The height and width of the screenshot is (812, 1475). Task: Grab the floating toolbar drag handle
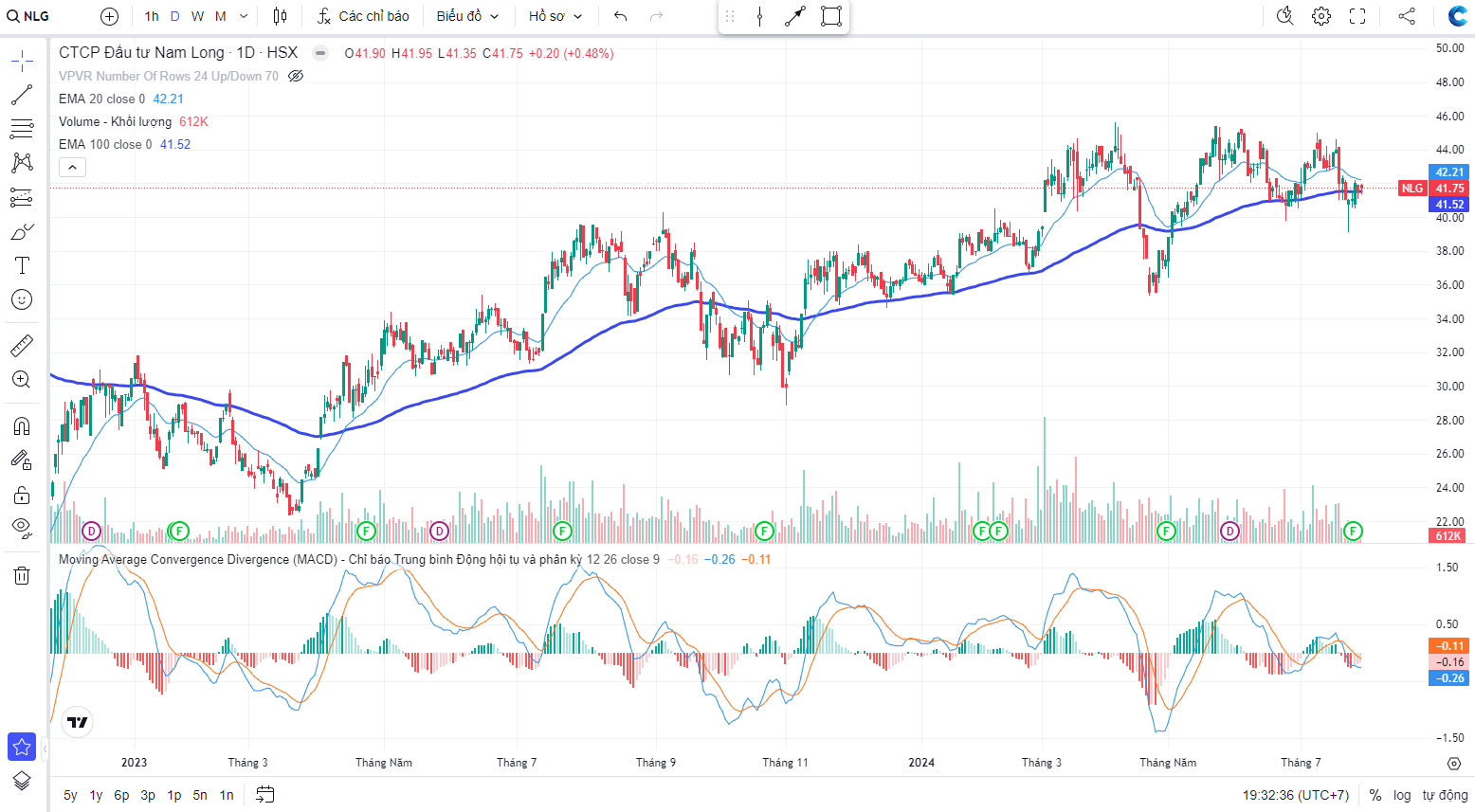[x=730, y=16]
